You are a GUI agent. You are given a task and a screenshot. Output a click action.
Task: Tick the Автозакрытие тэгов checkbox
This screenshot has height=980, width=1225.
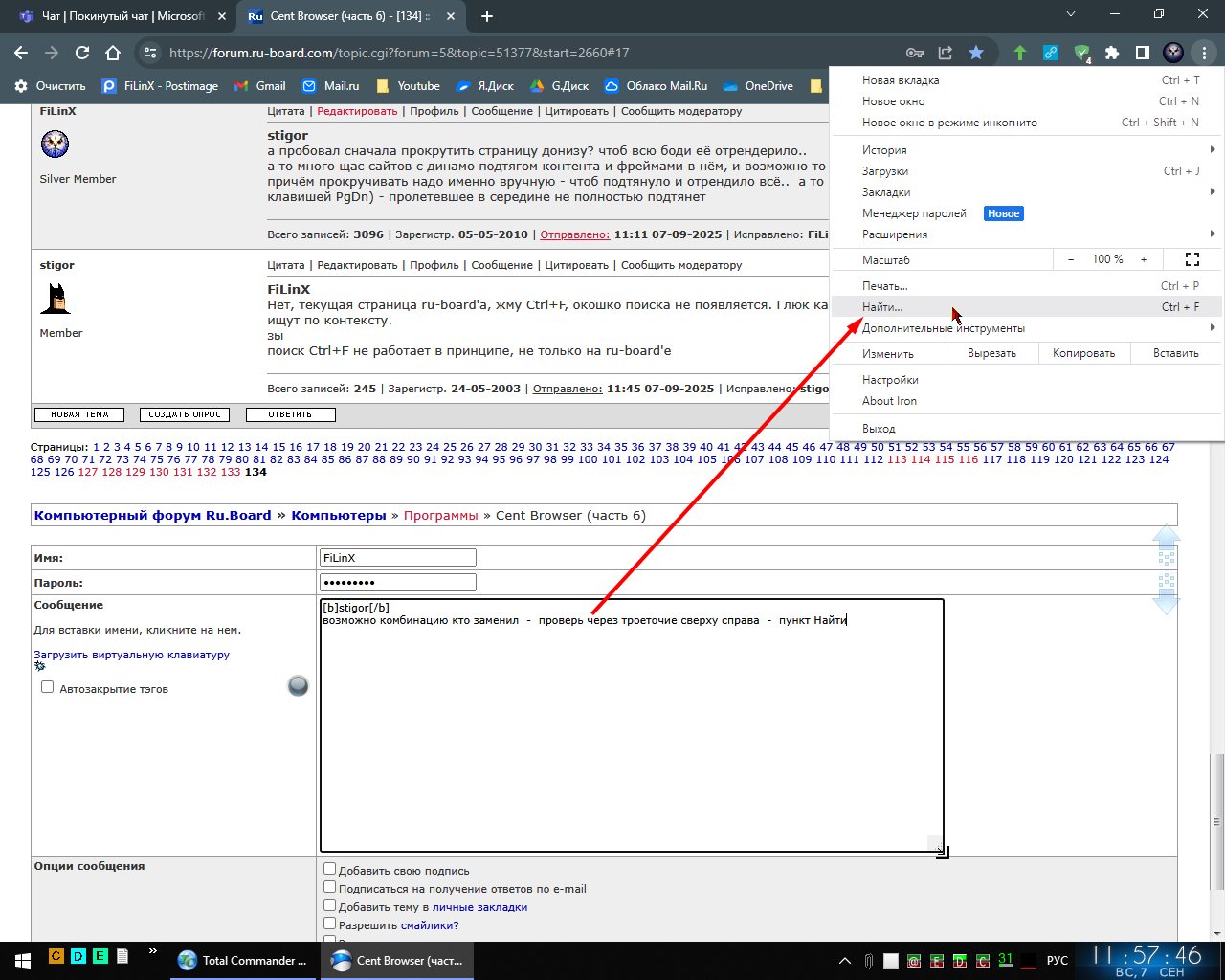(47, 687)
